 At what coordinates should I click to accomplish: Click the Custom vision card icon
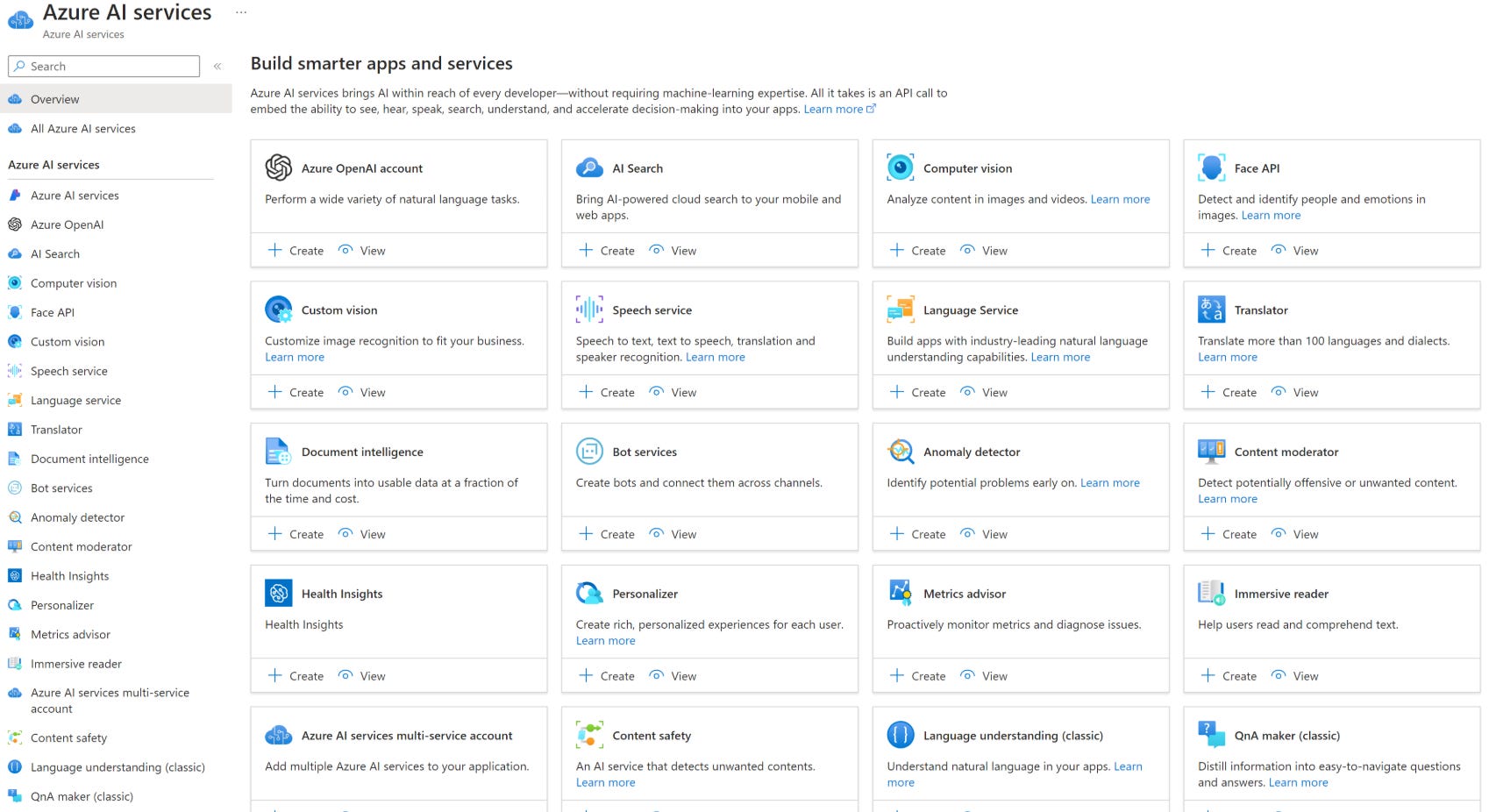(x=279, y=310)
